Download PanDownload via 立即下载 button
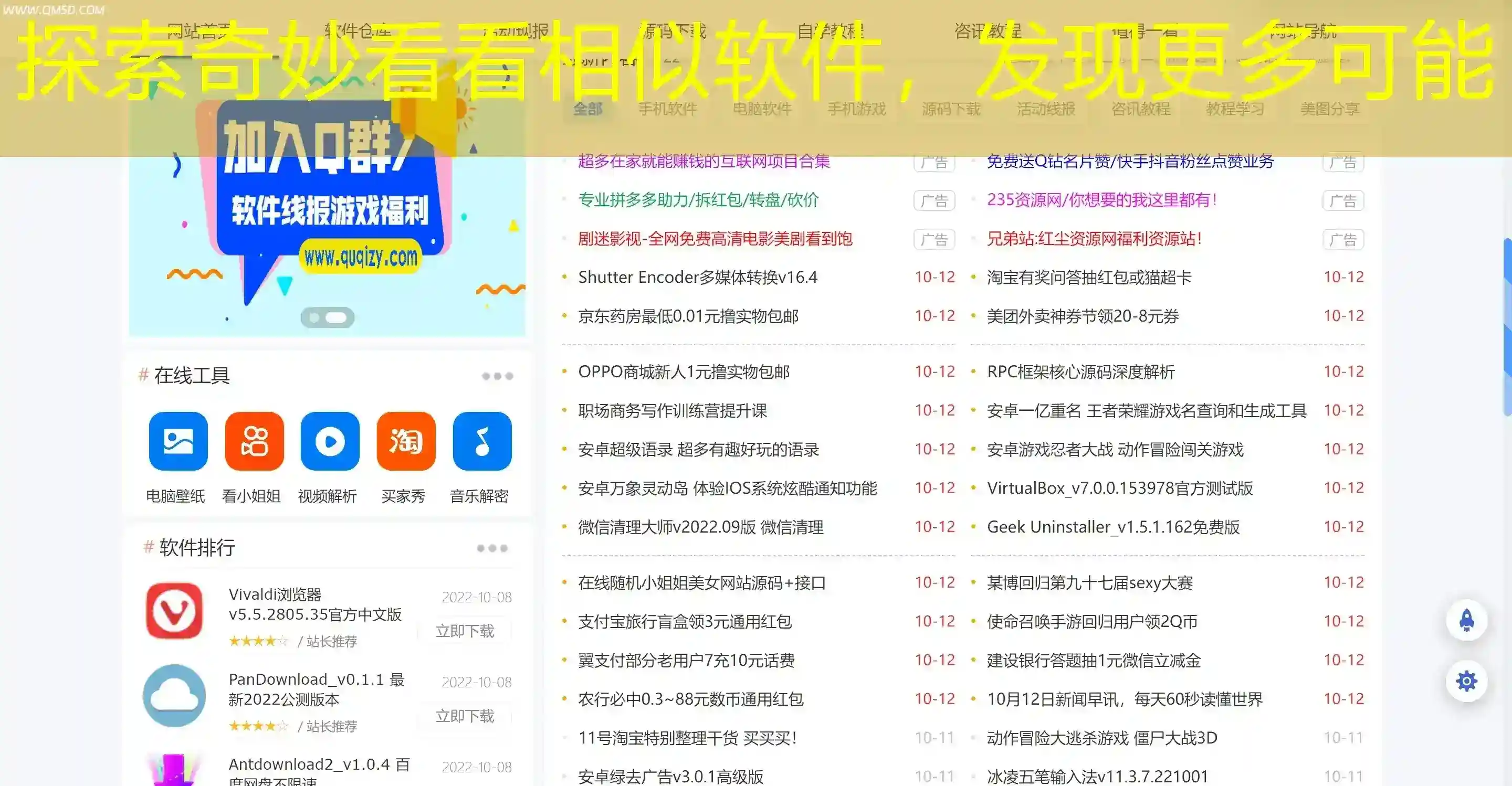Viewport: 1512px width, 786px height. point(465,716)
